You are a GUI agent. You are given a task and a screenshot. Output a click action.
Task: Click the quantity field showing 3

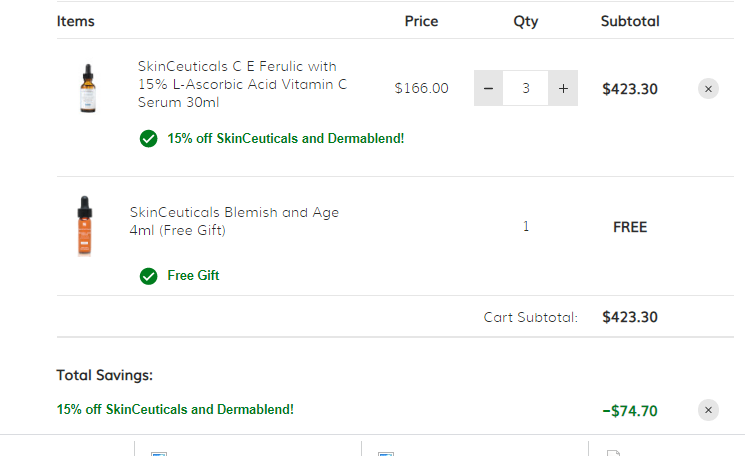click(525, 88)
